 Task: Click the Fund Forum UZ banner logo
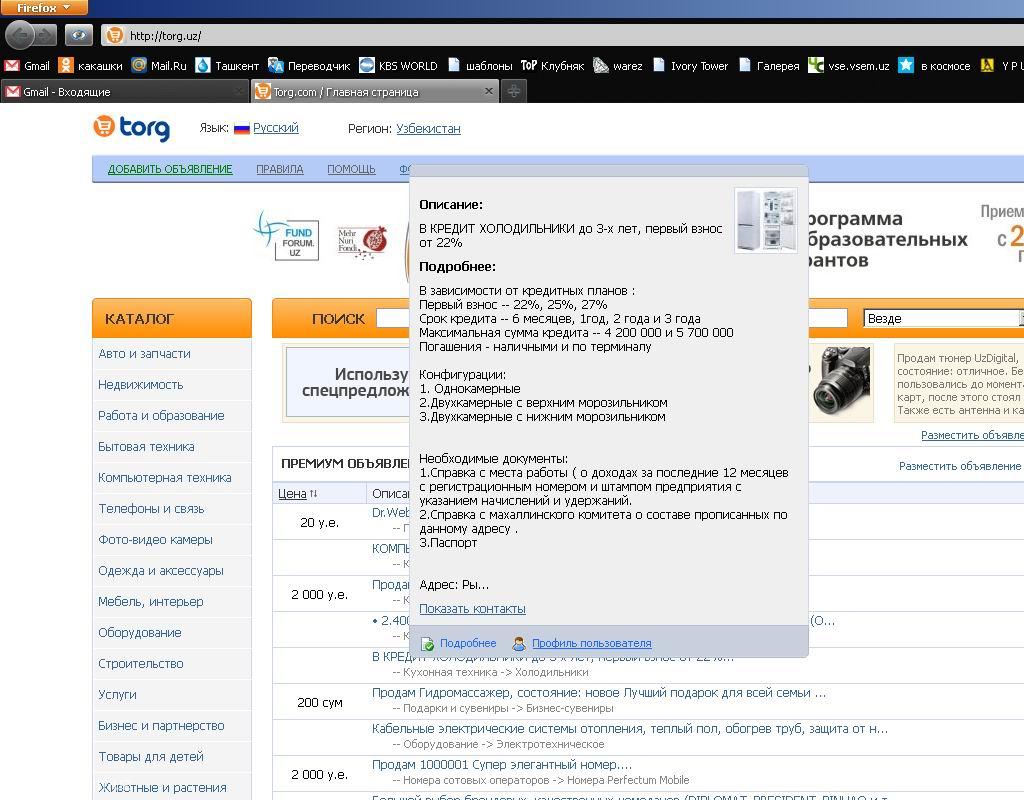287,236
